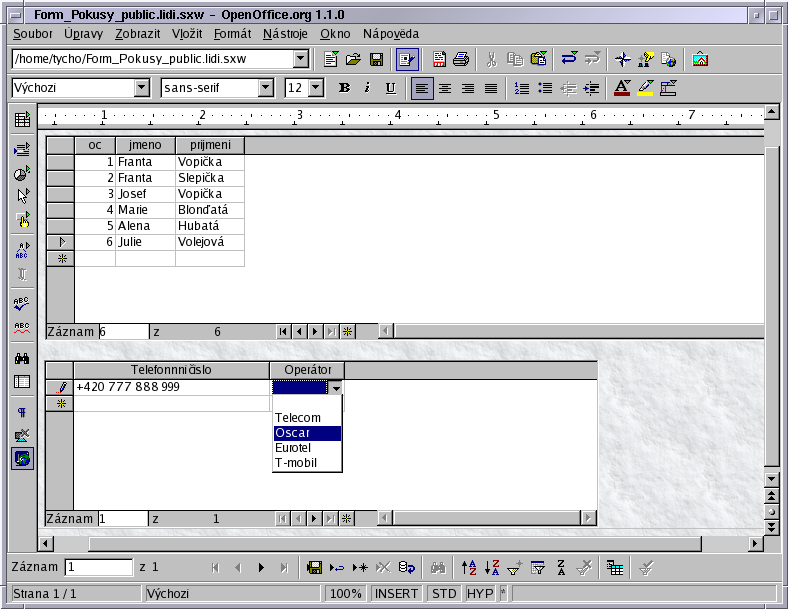Set Align Left paragraph alignment

tap(422, 88)
